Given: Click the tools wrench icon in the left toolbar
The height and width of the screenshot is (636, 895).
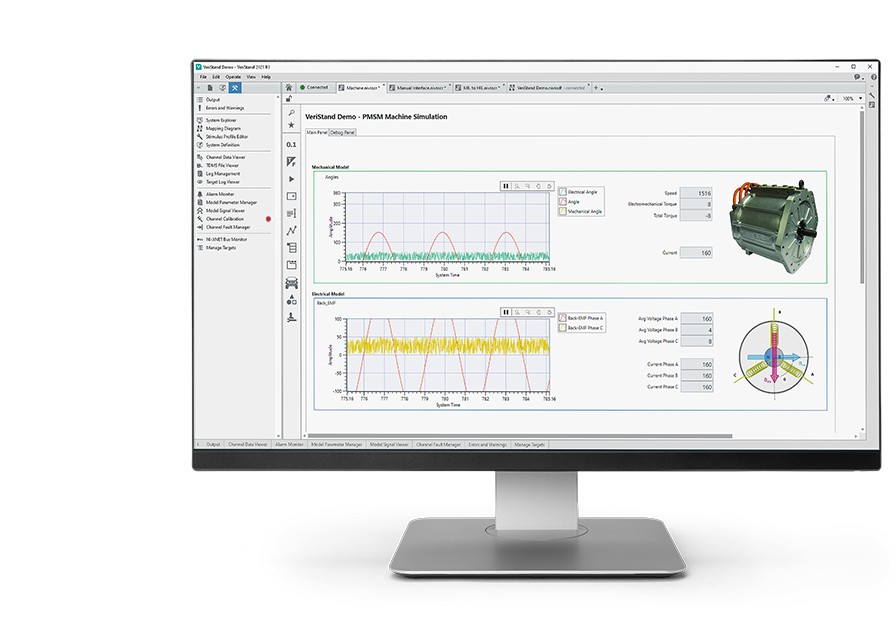Looking at the screenshot, I should point(234,87).
